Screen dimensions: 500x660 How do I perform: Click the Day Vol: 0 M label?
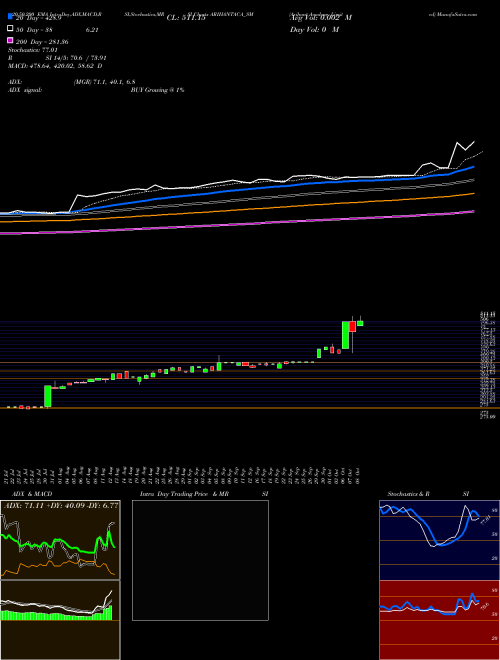tap(314, 29)
